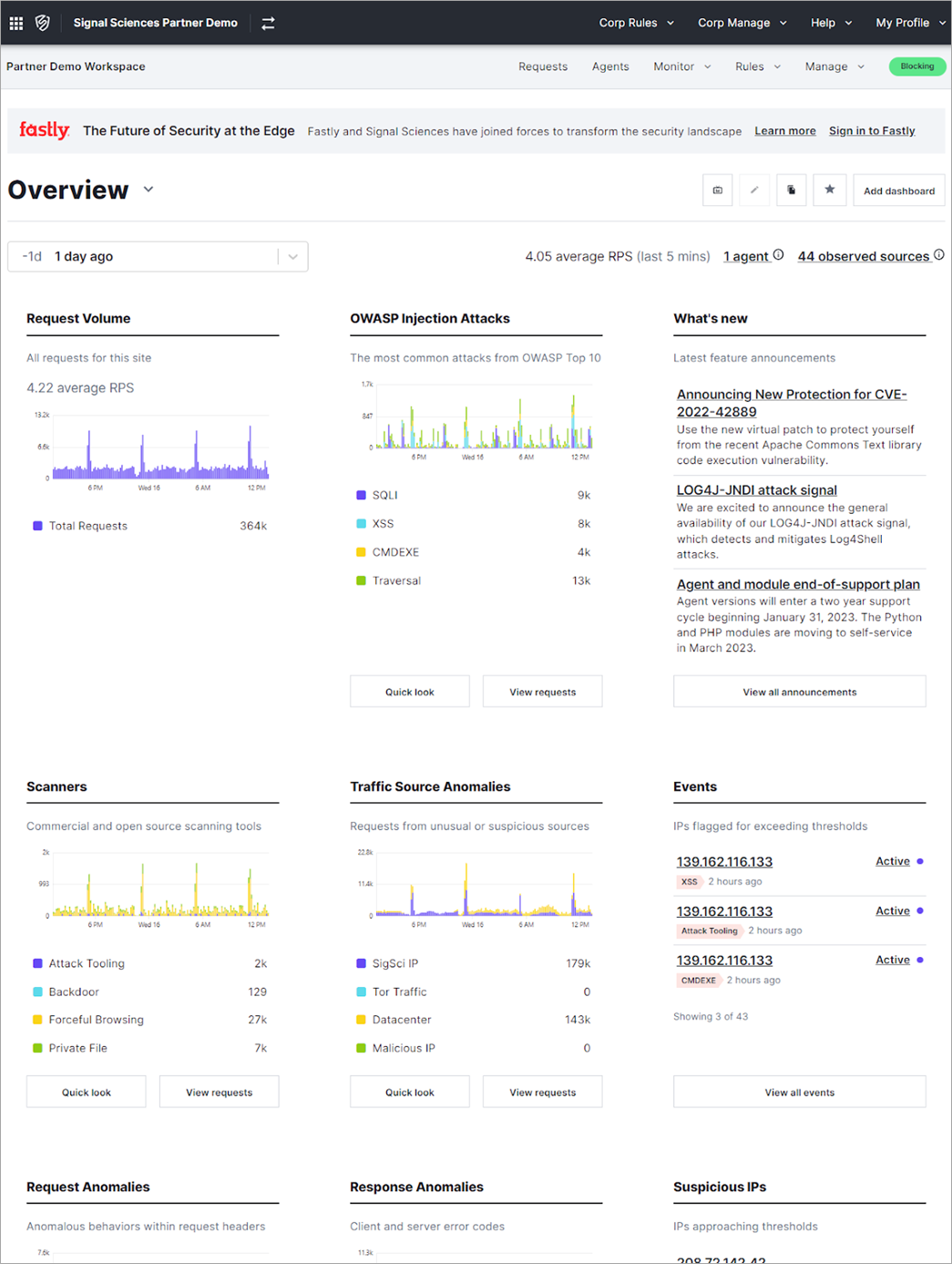
Task: Click the Signal Sciences Partner Demo title
Action: click(156, 23)
